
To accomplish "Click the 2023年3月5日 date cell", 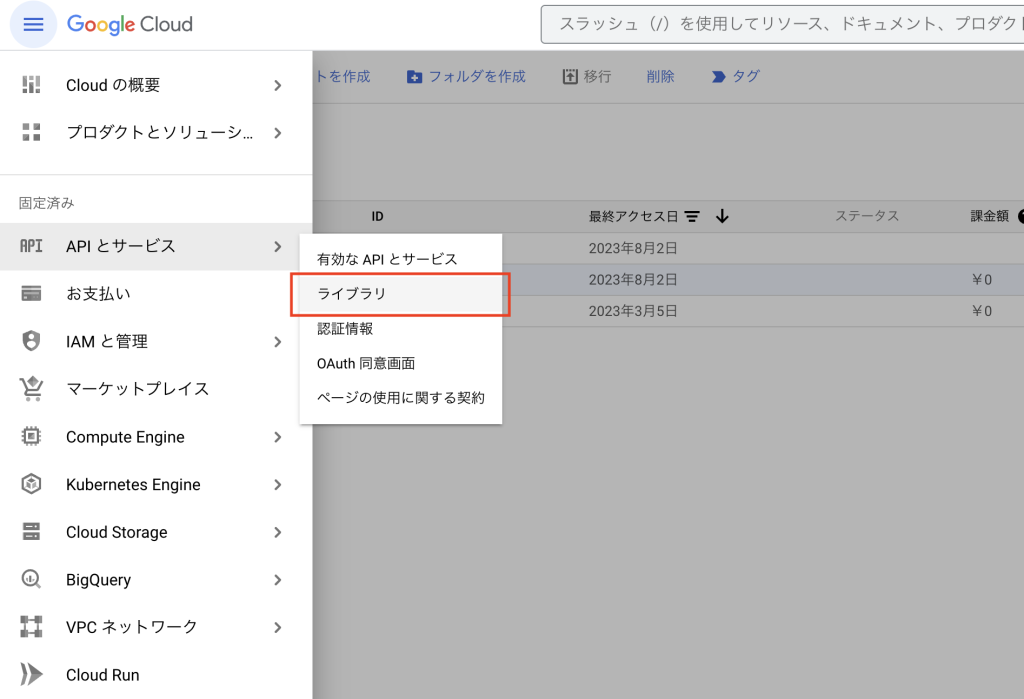I will (x=632, y=311).
